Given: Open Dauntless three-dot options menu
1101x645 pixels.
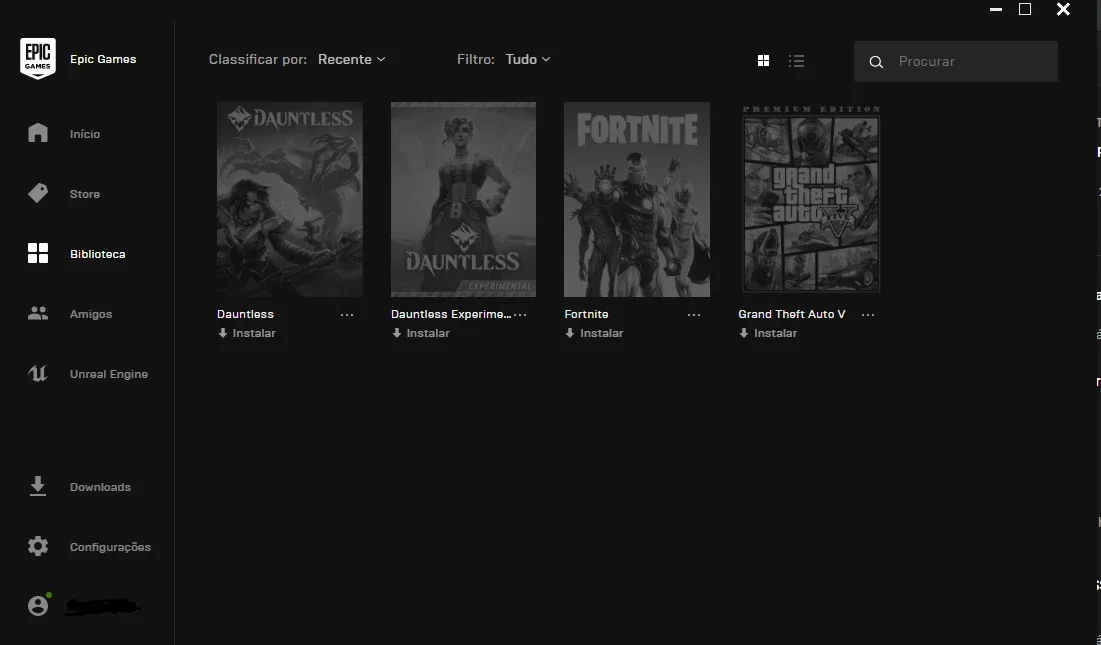Looking at the screenshot, I should [347, 315].
